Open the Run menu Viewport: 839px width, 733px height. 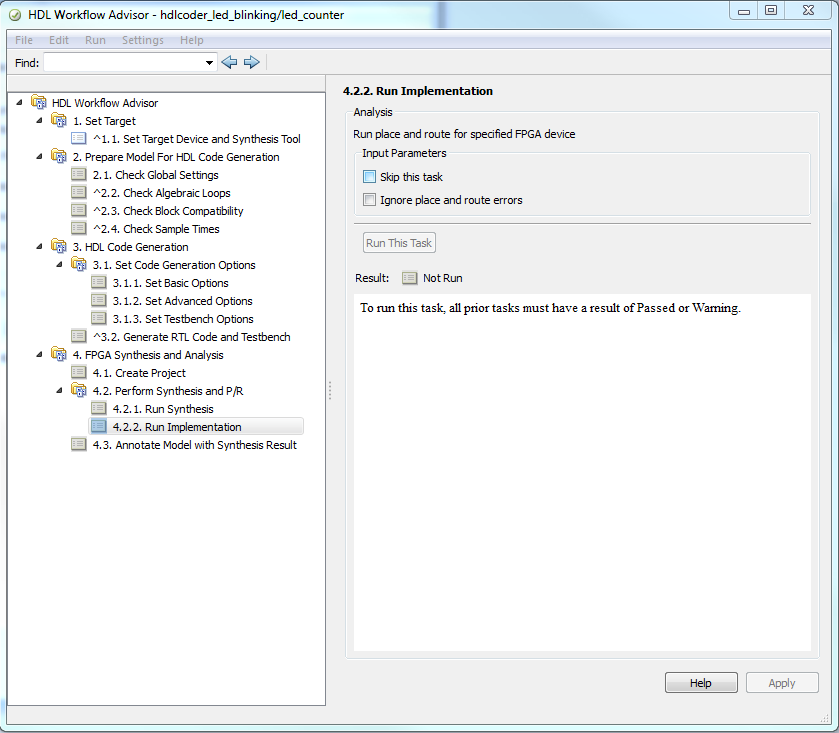coord(95,40)
